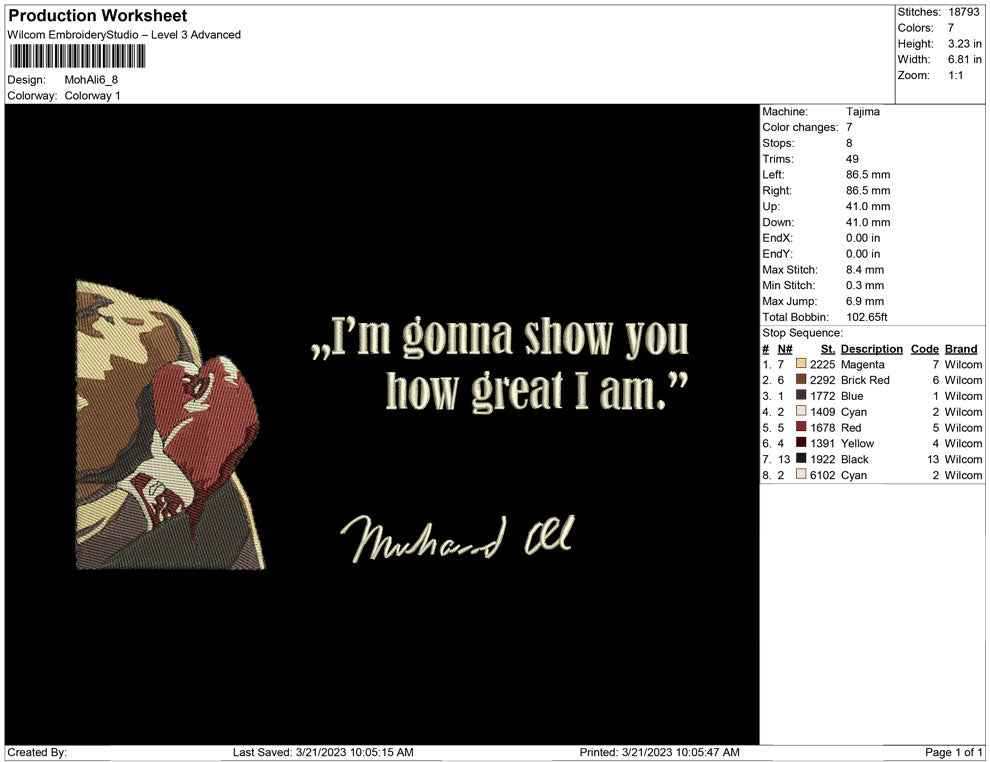
Task: Click the Max Stitch value '8.4 mm'
Action: 865,270
